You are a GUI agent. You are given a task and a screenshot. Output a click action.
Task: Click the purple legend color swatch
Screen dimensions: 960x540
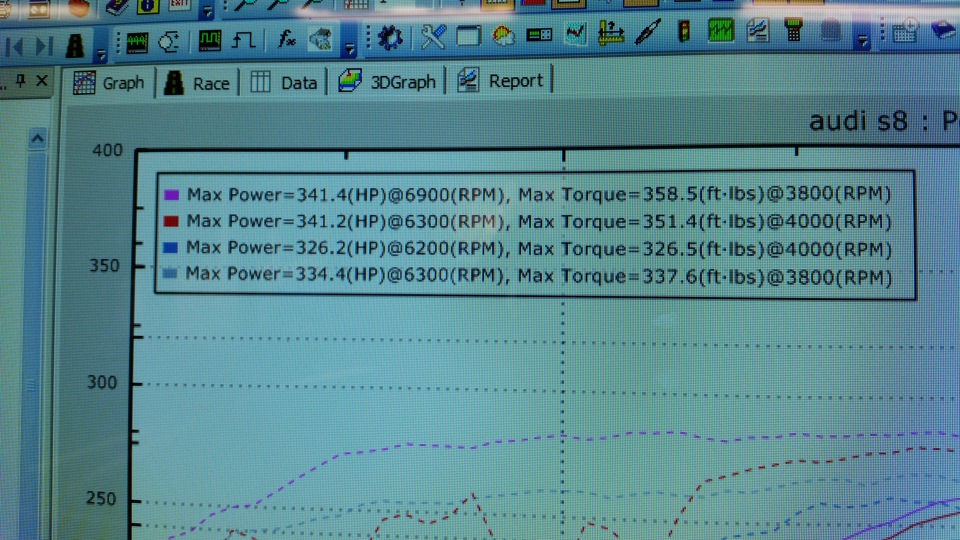pyautogui.click(x=171, y=195)
